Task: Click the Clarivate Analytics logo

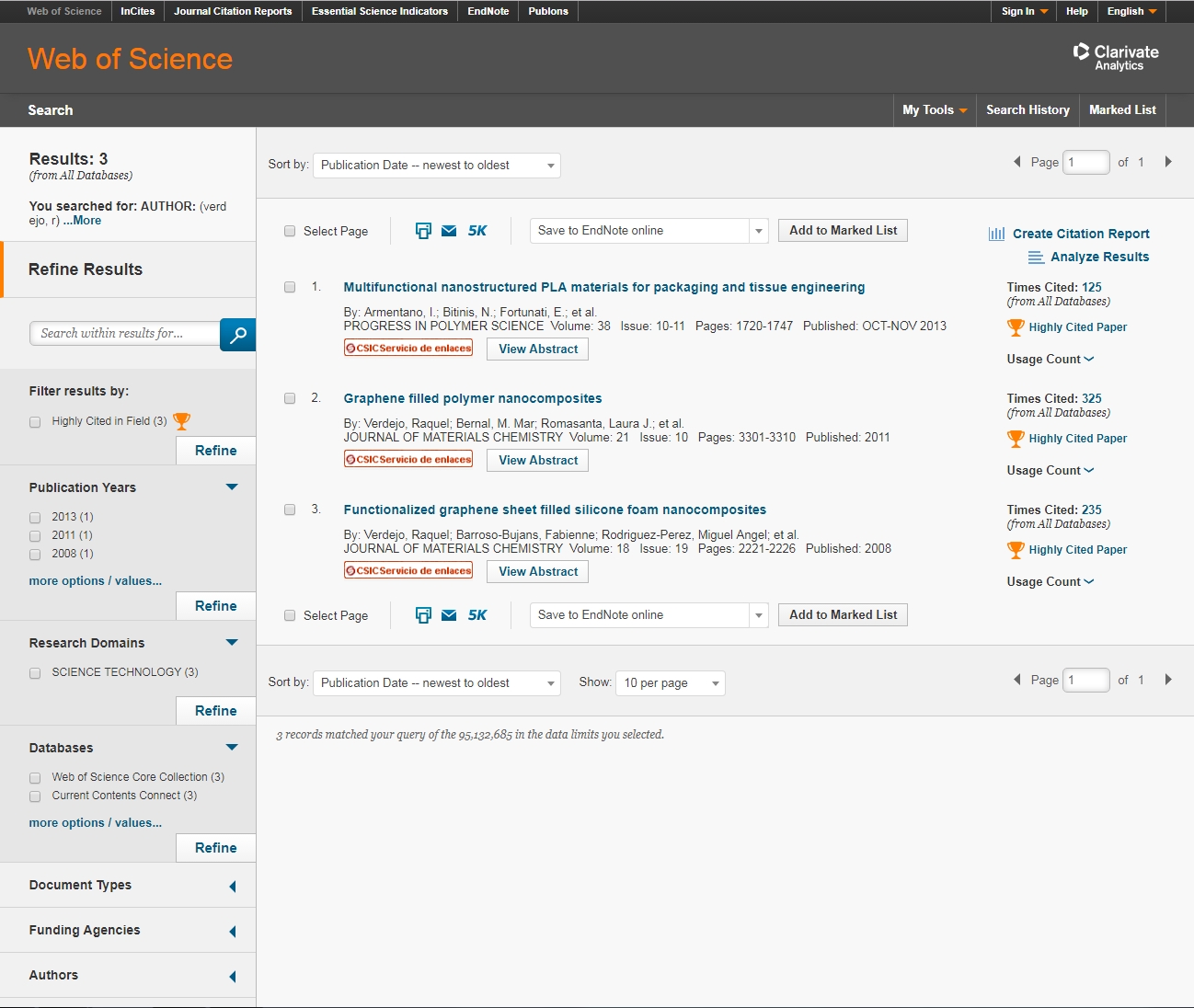Action: 1116,57
